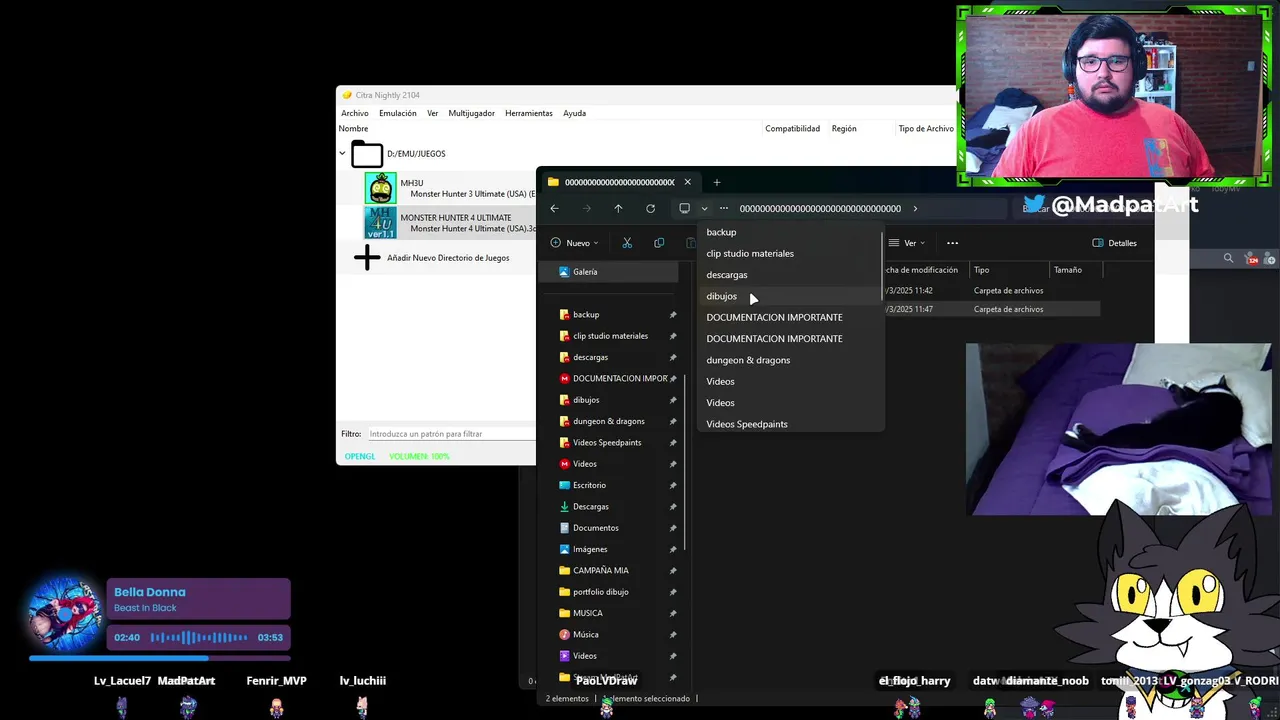Click the up-one-level arrow in Explorer

(x=618, y=209)
